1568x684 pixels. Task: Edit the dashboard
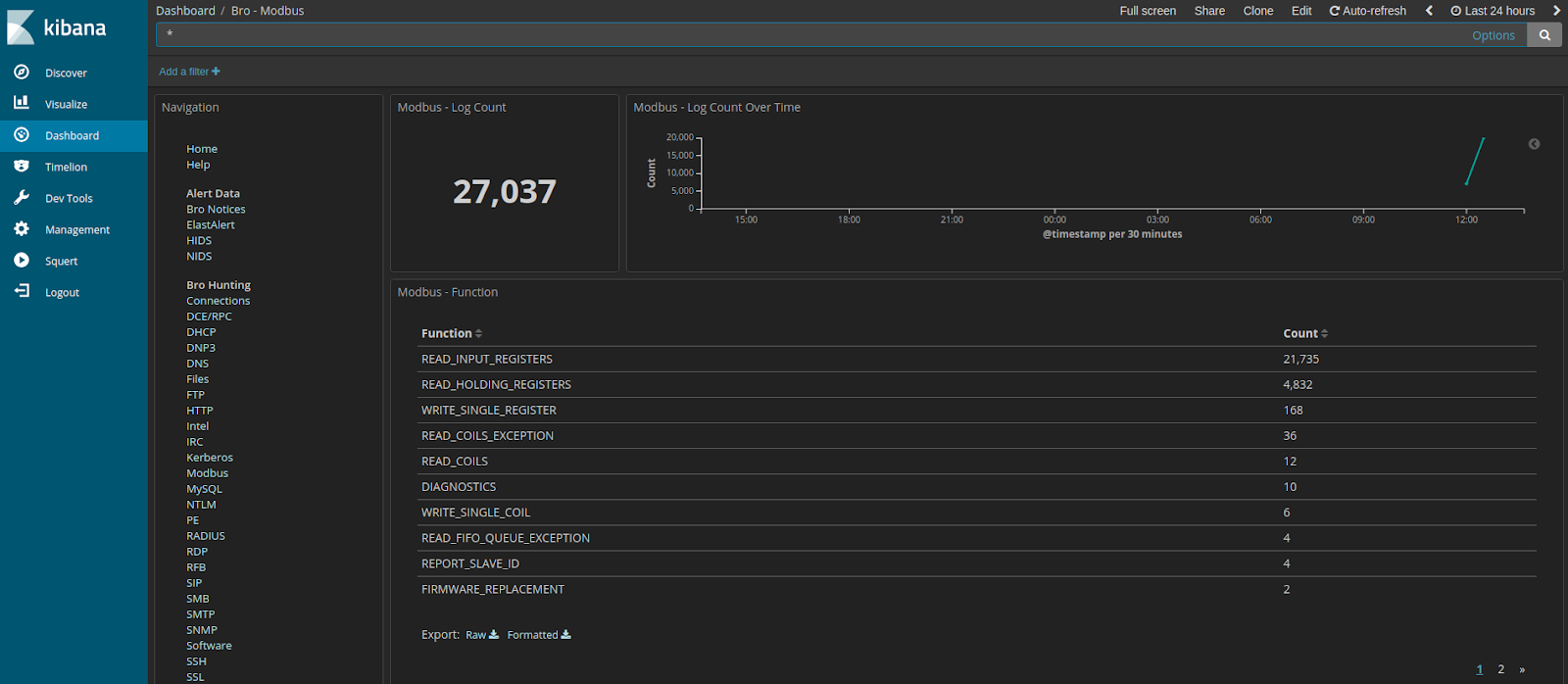click(x=1301, y=11)
